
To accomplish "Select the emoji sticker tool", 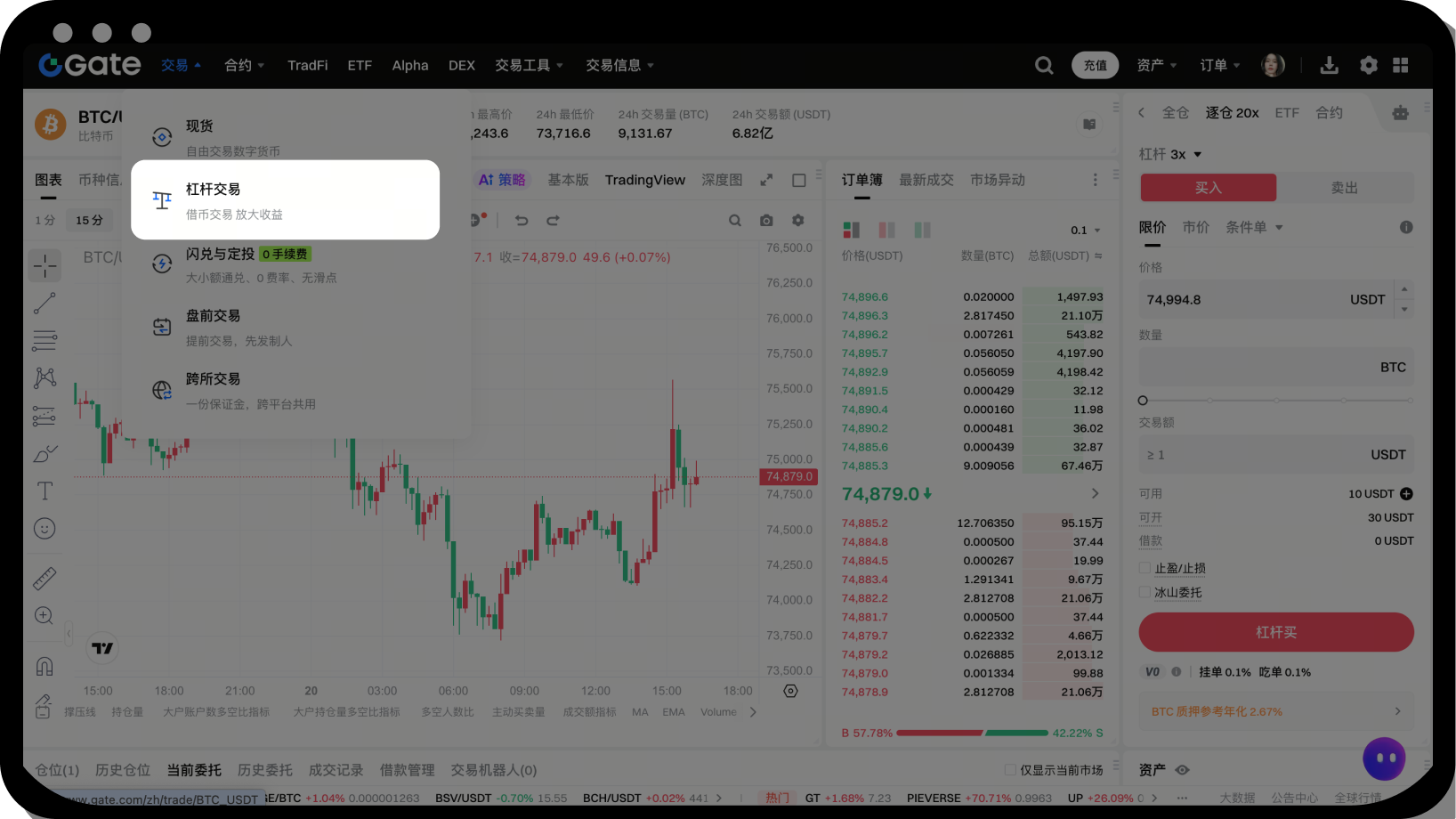I will 44,528.
